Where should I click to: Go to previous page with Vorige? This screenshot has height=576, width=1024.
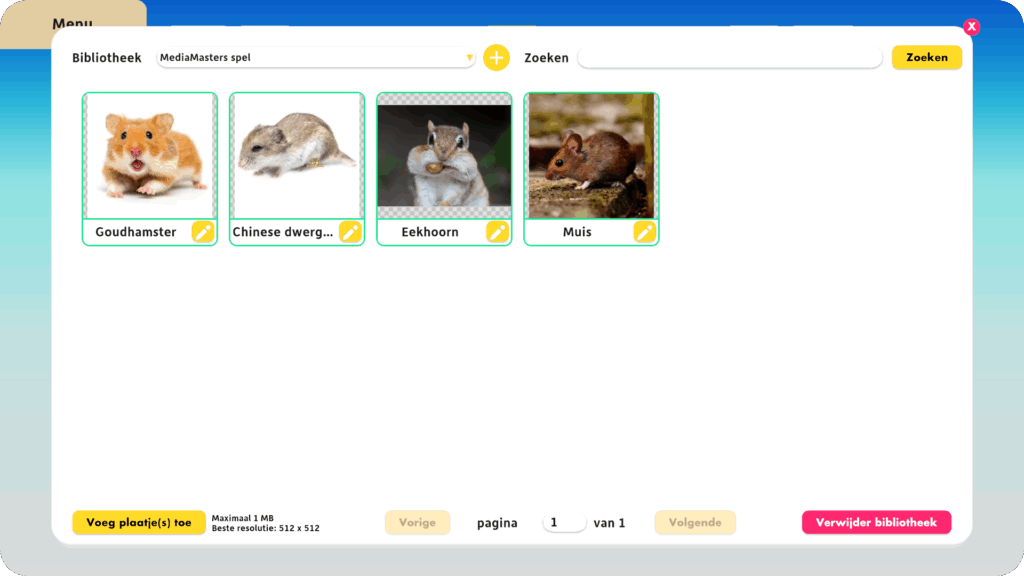click(417, 522)
